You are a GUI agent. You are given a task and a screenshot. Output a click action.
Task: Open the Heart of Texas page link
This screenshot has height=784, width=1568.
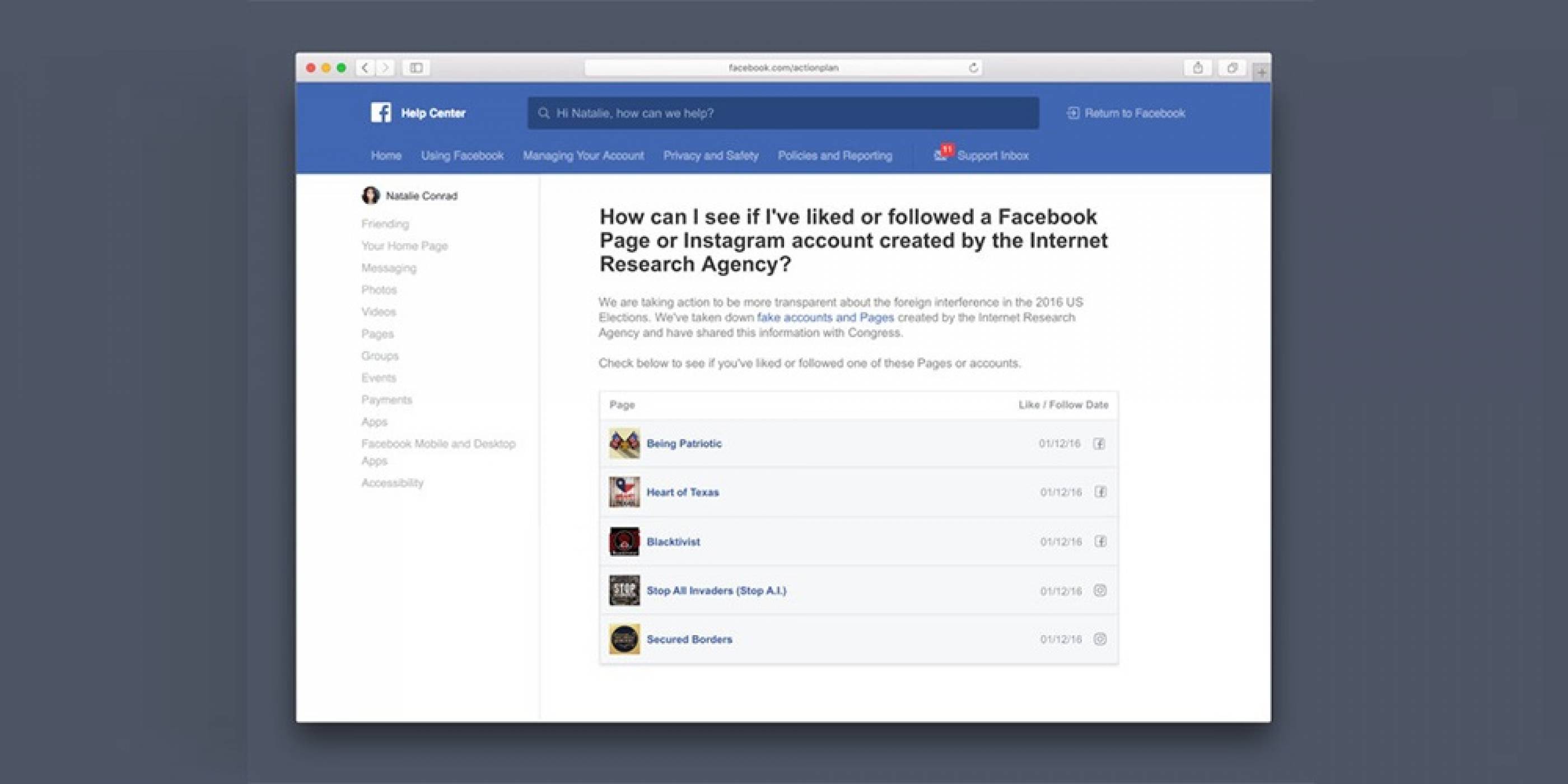click(x=682, y=492)
